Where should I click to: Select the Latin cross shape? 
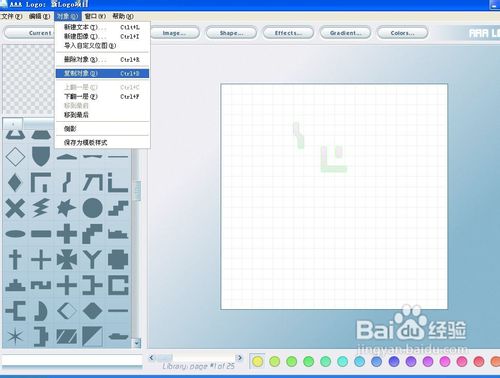click(x=15, y=260)
